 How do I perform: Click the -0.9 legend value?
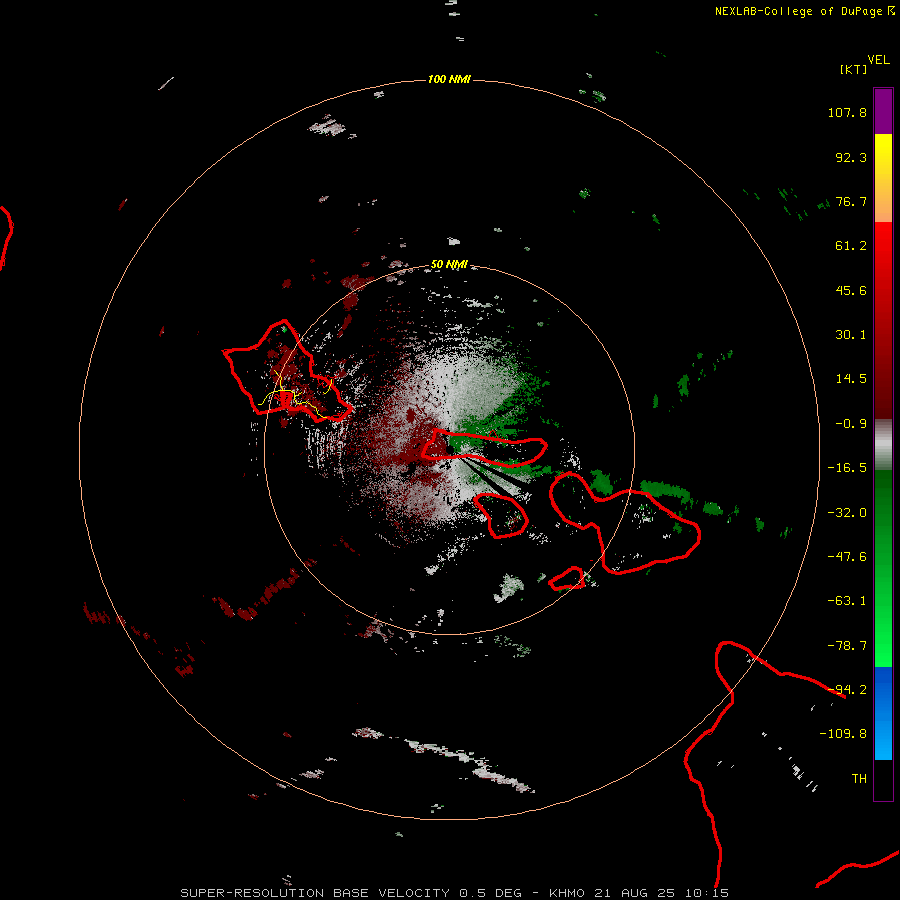click(x=851, y=424)
